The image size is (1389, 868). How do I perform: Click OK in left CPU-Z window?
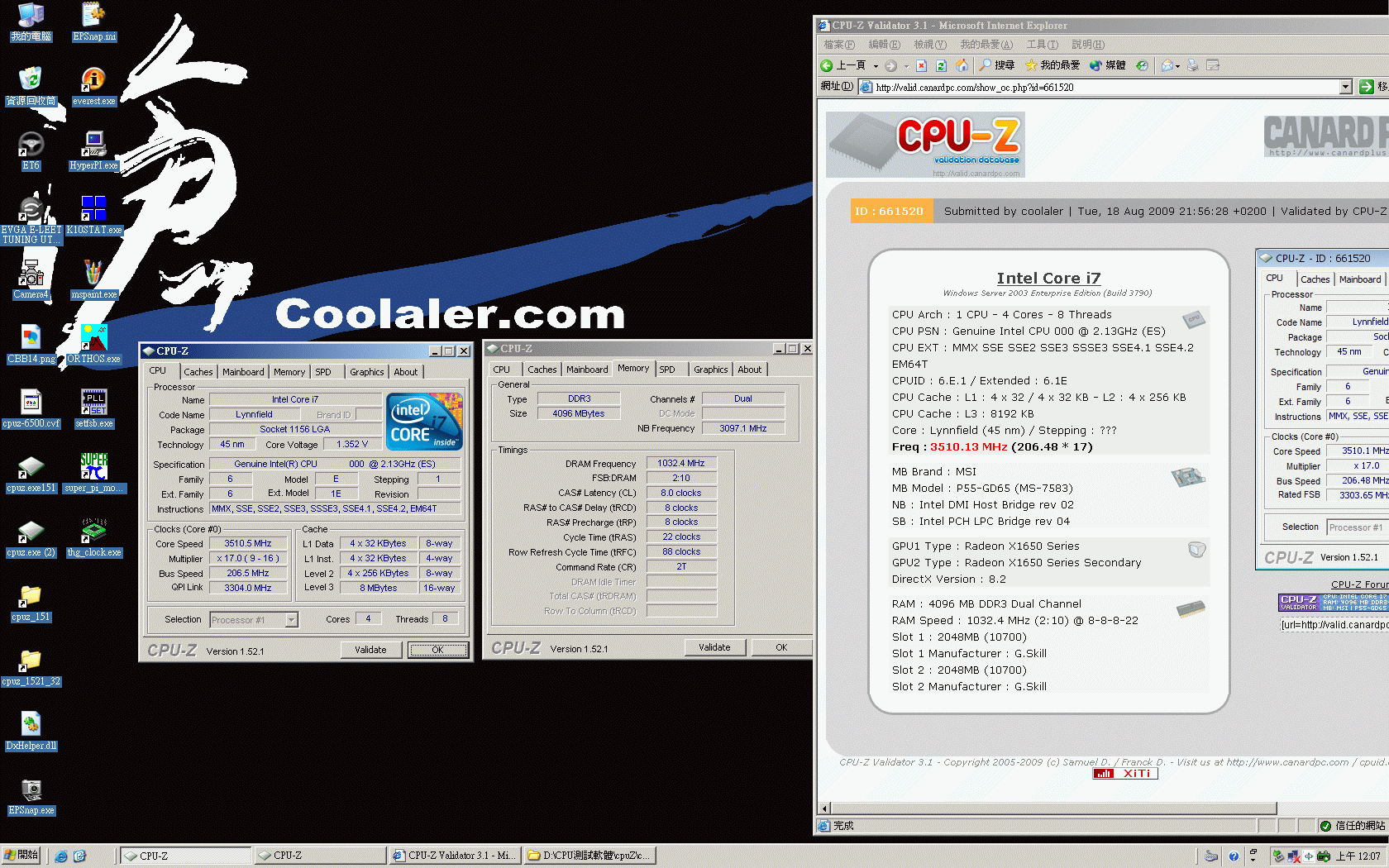[x=438, y=650]
